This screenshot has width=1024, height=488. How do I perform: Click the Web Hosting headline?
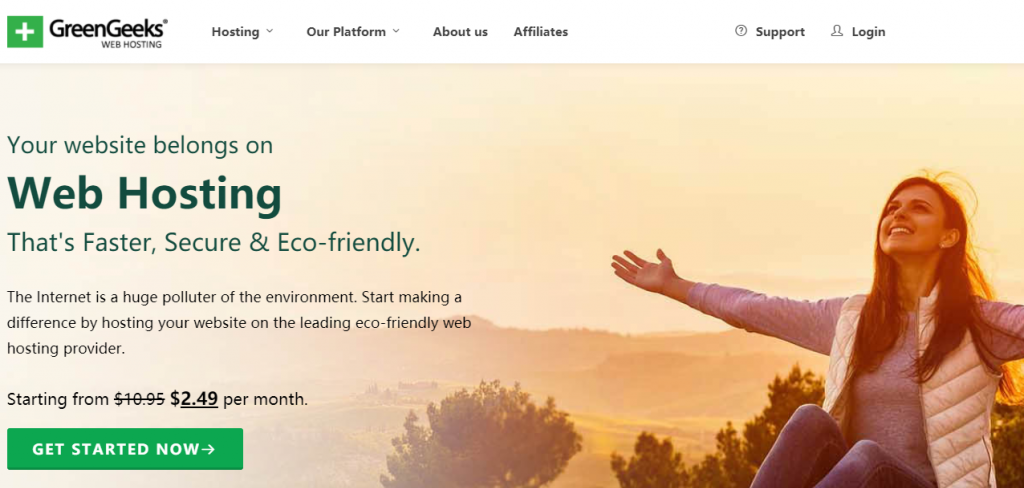(x=144, y=195)
